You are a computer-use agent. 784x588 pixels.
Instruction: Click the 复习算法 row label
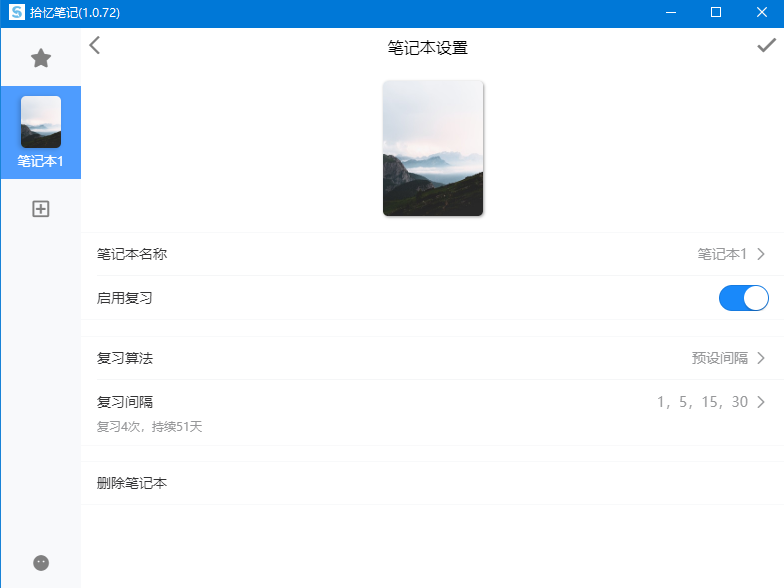point(124,358)
